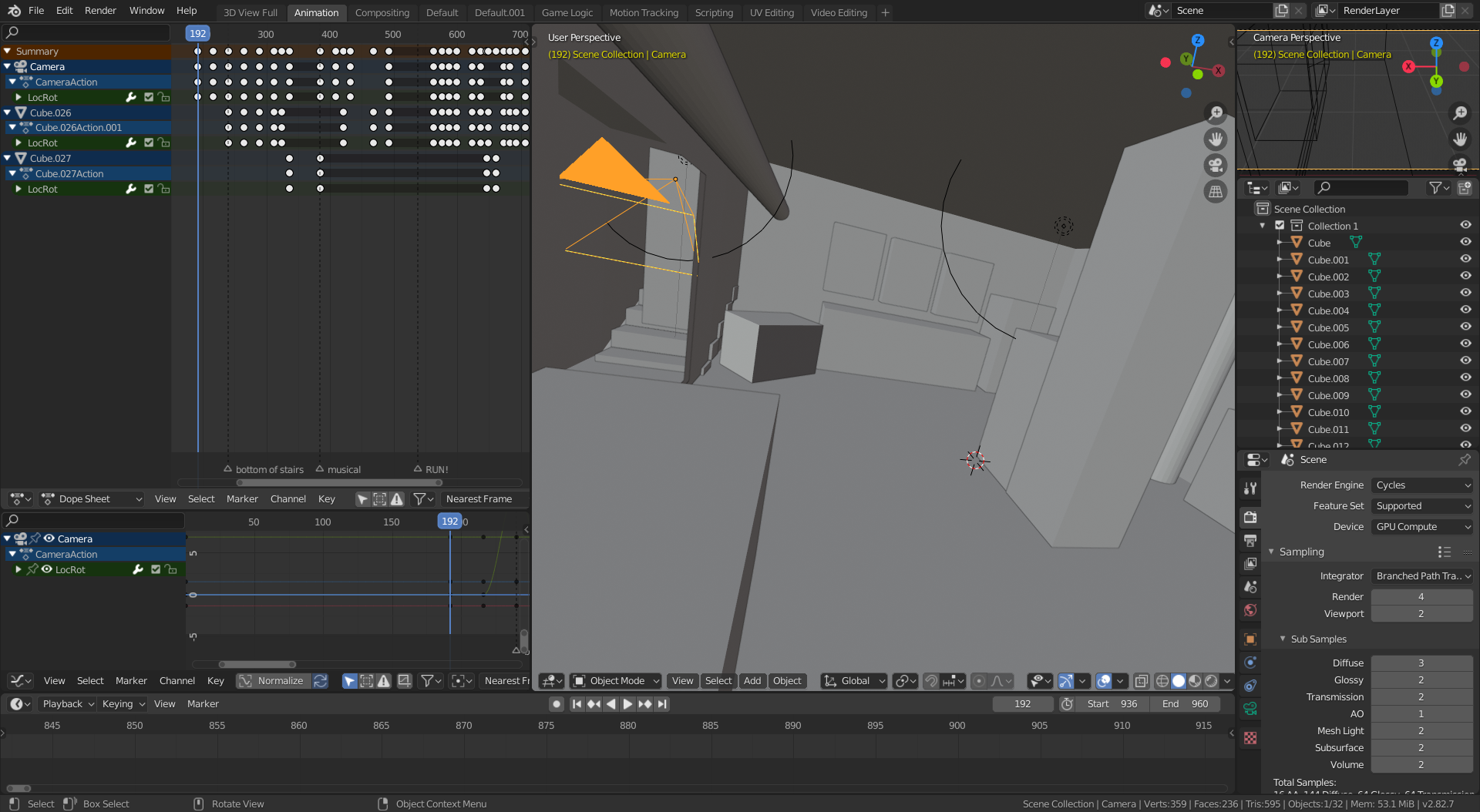Open the Scene properties tab

pos(1250,587)
